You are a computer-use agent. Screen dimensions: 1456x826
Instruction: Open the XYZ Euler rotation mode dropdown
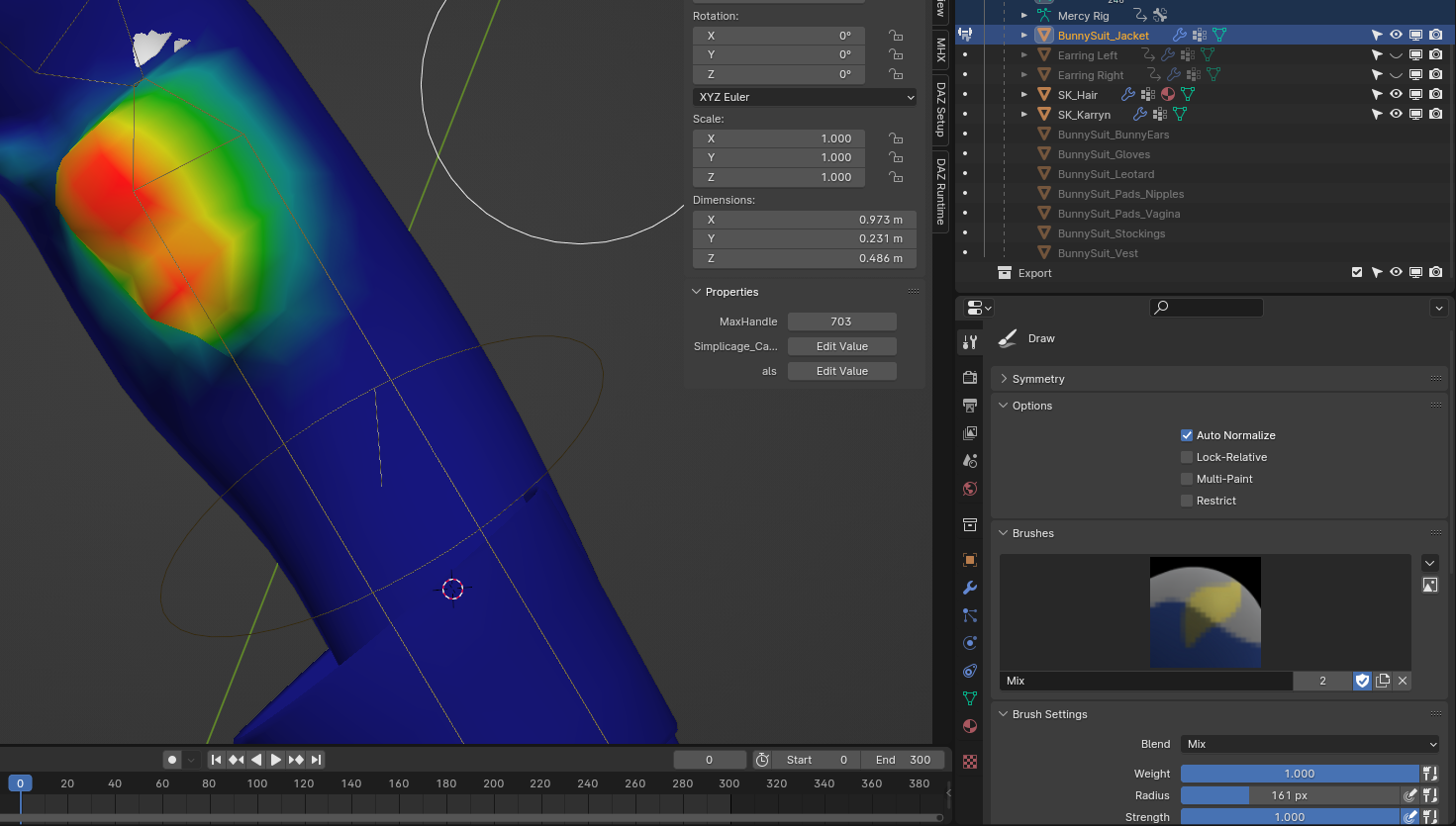tap(805, 97)
